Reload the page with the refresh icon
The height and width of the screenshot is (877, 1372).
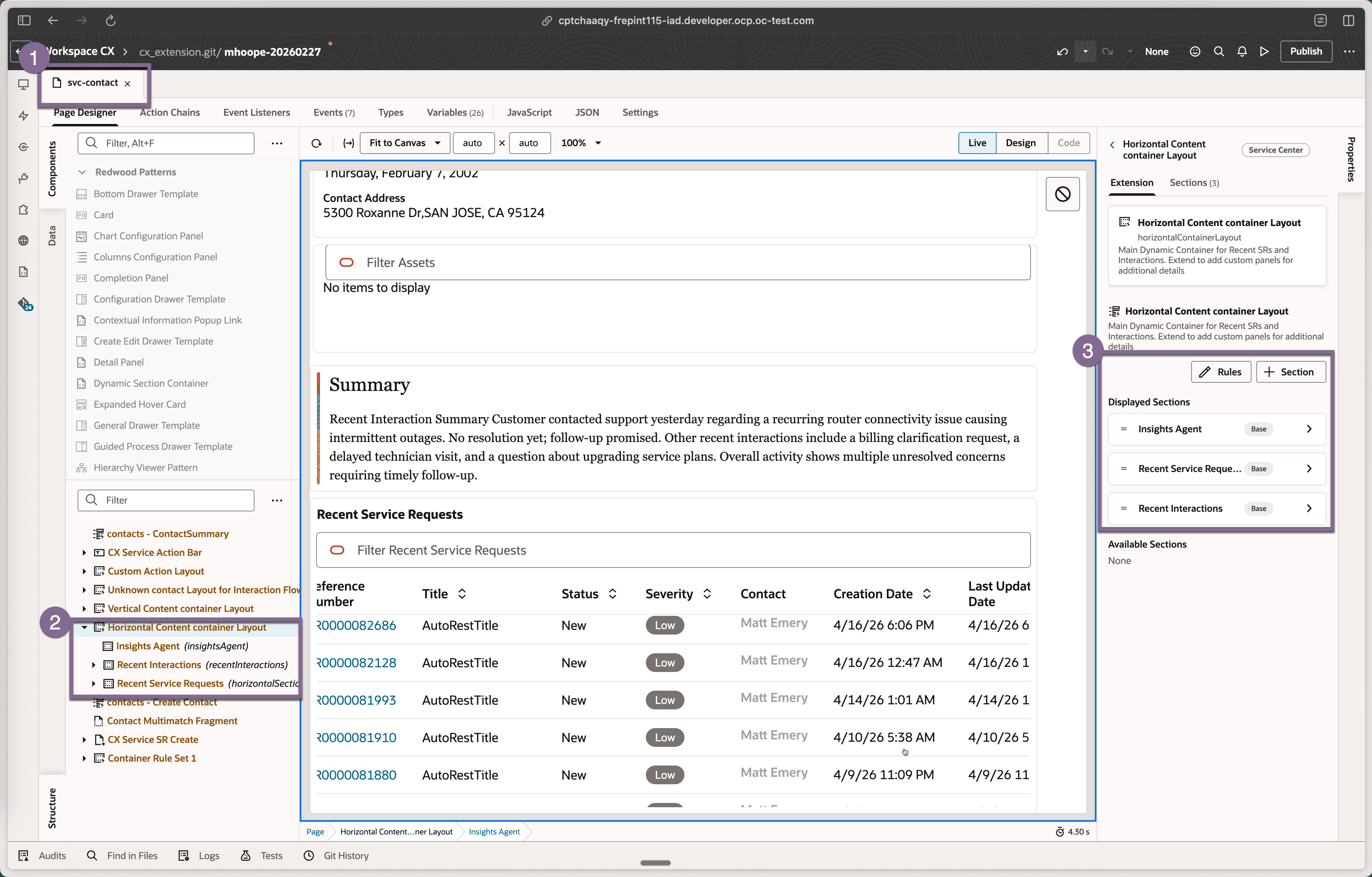(x=111, y=21)
